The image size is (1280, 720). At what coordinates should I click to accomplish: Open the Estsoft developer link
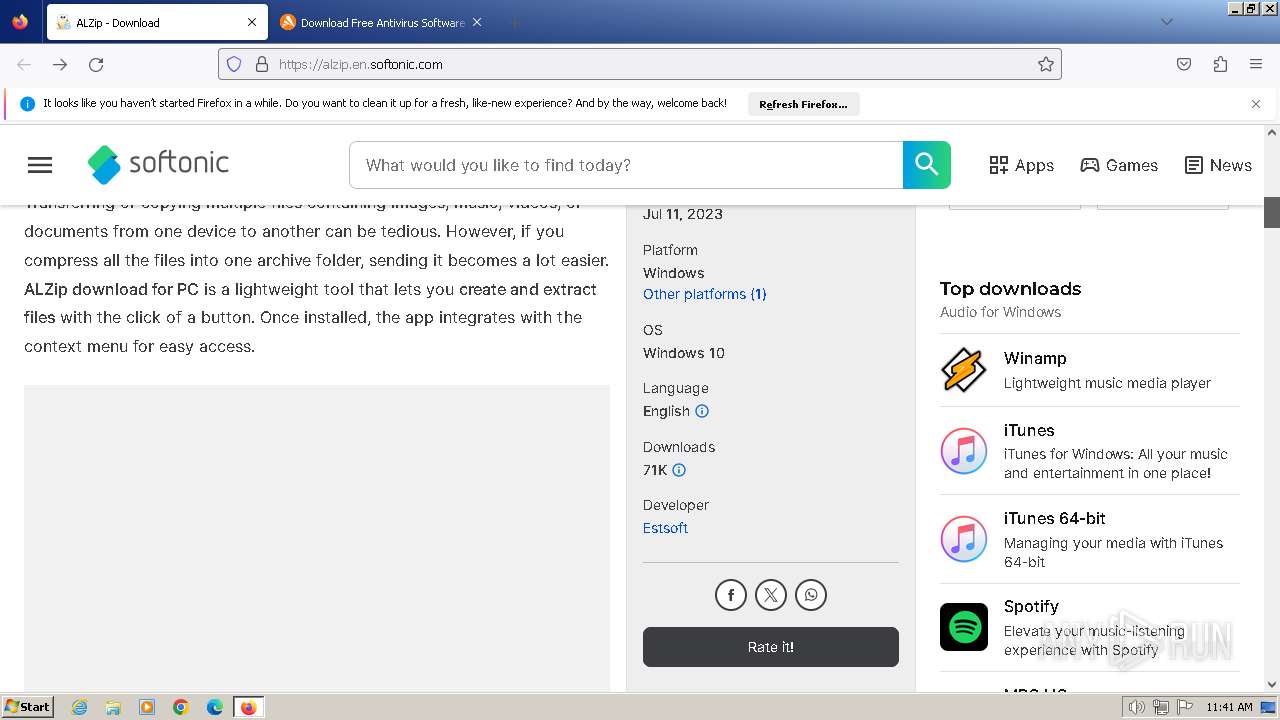[665, 528]
